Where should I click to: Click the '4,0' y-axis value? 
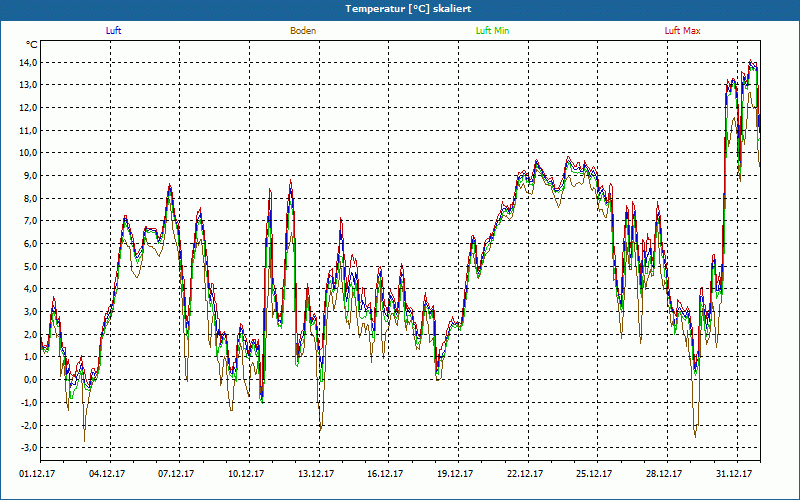(30, 289)
